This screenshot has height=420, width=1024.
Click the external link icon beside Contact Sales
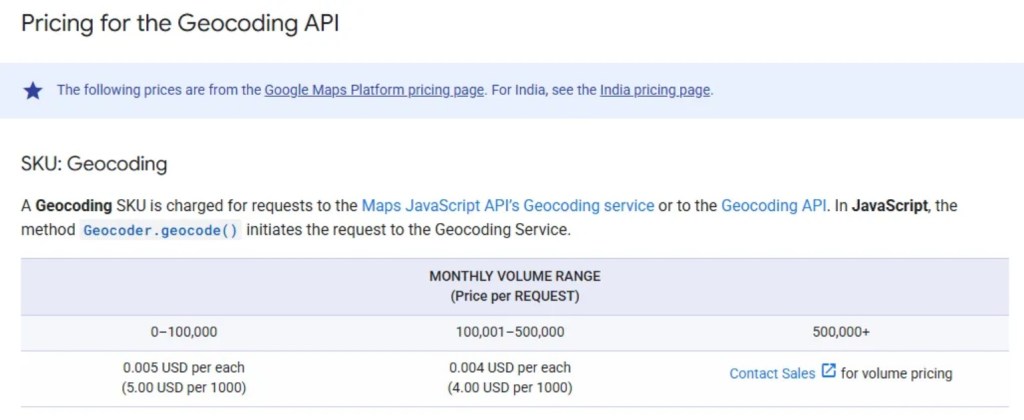(x=828, y=371)
